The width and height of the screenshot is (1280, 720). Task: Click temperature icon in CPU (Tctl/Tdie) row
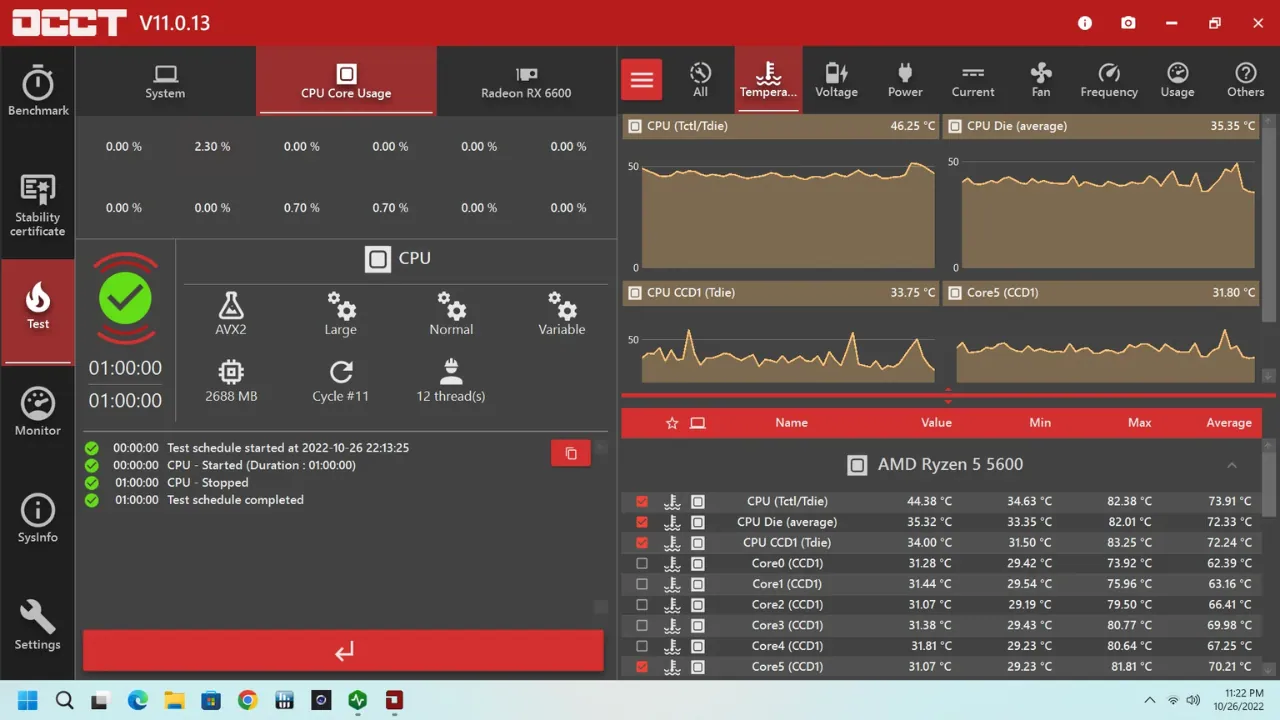[x=672, y=502]
